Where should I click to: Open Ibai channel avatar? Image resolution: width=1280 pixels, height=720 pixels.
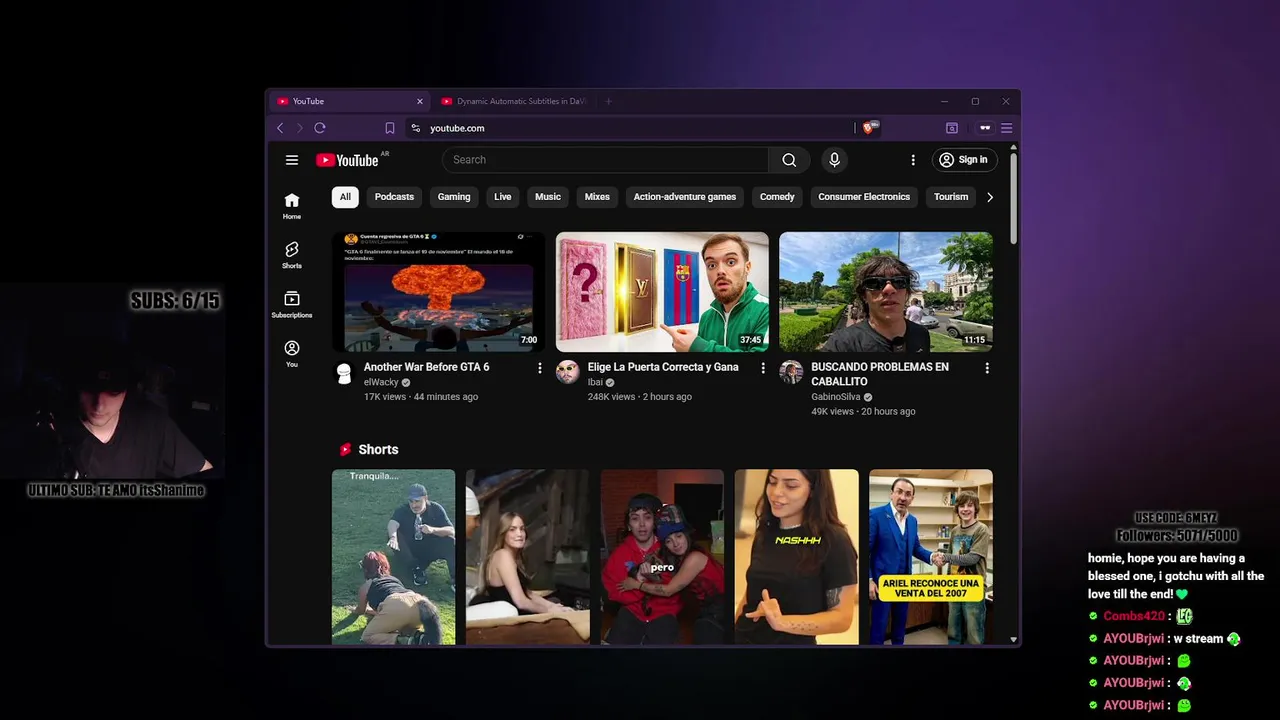(x=568, y=373)
